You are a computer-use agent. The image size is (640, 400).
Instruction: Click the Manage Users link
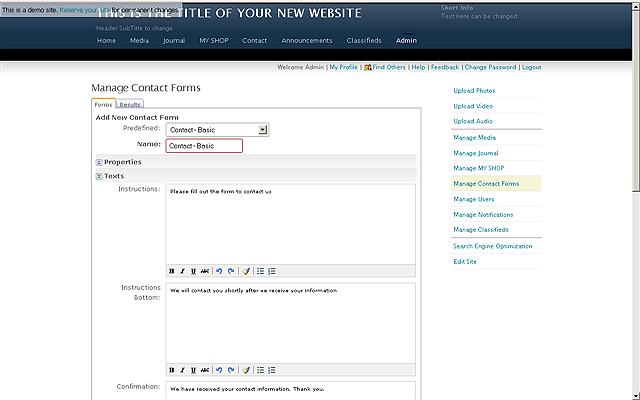[473, 199]
